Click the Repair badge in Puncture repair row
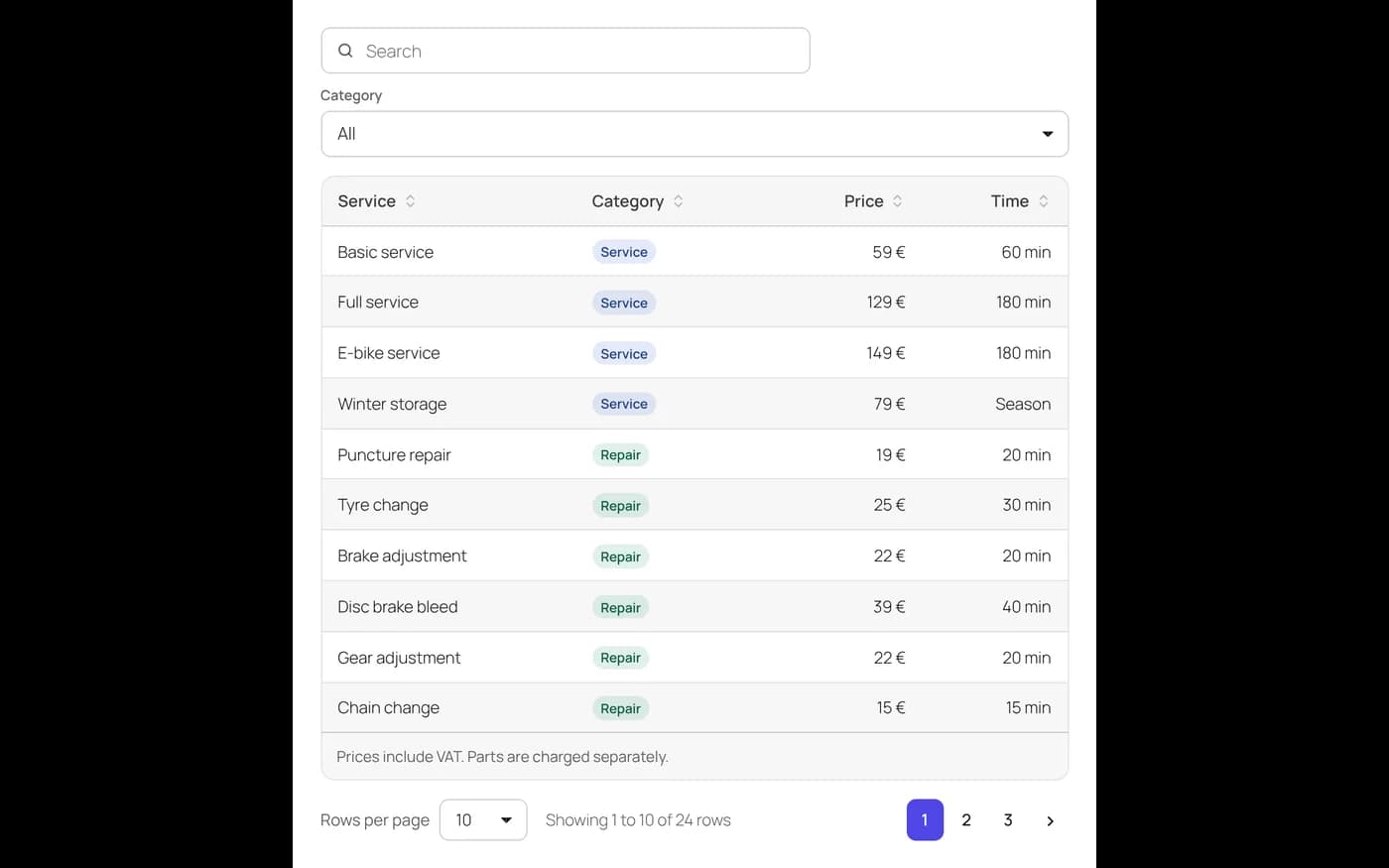Screen dimensions: 1389x868 620,455
